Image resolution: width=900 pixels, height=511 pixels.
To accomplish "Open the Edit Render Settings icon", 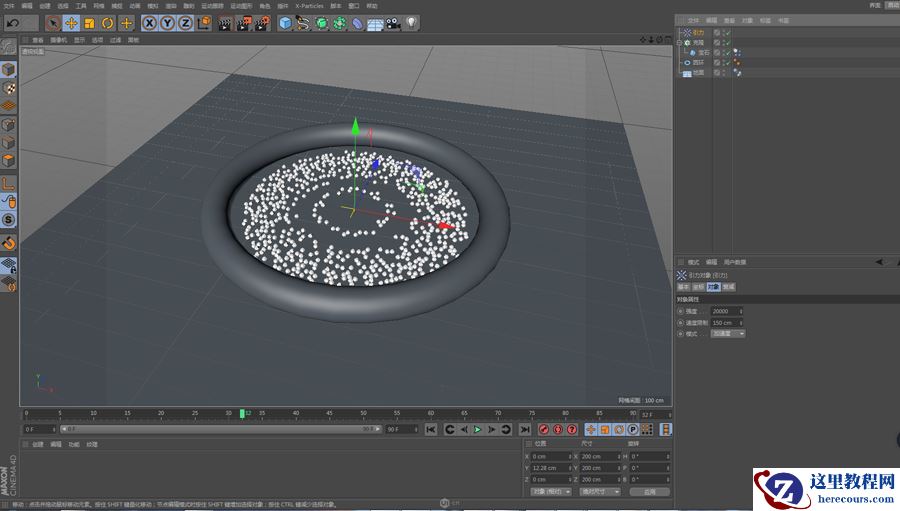I will (x=262, y=23).
